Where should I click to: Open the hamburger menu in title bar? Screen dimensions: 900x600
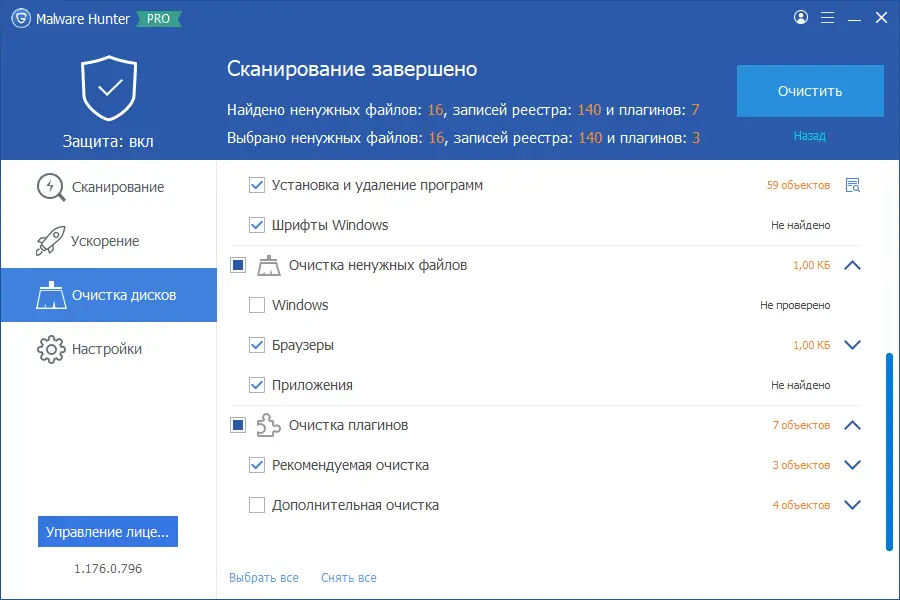click(x=827, y=17)
